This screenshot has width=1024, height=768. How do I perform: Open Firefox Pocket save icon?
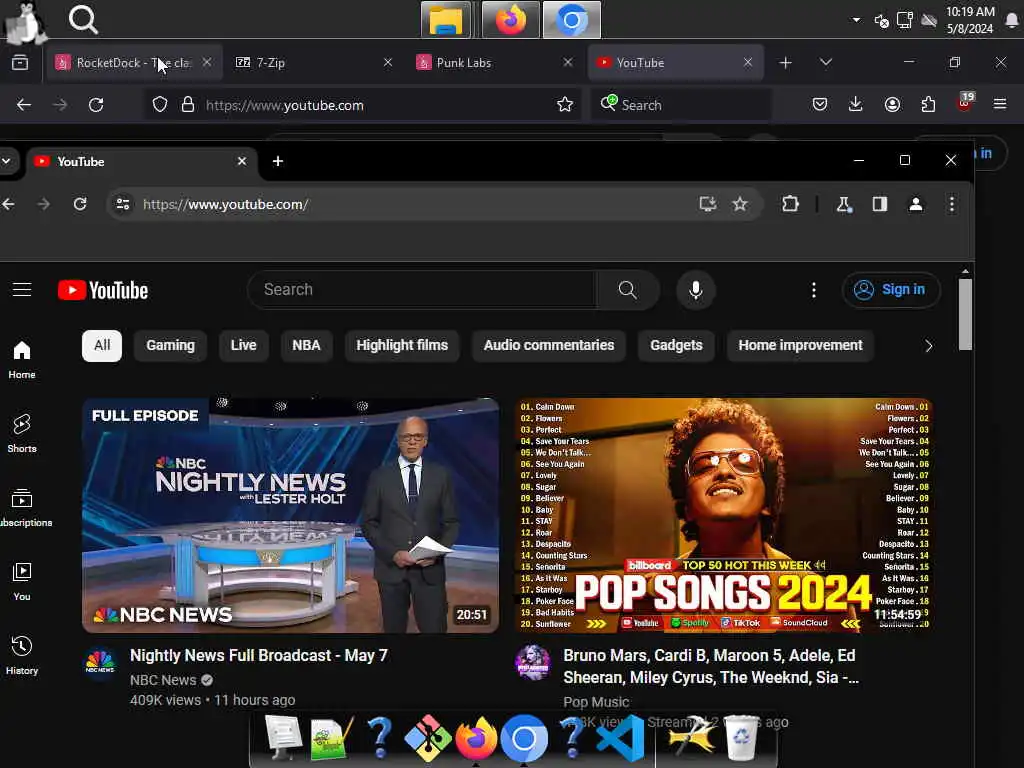click(820, 104)
